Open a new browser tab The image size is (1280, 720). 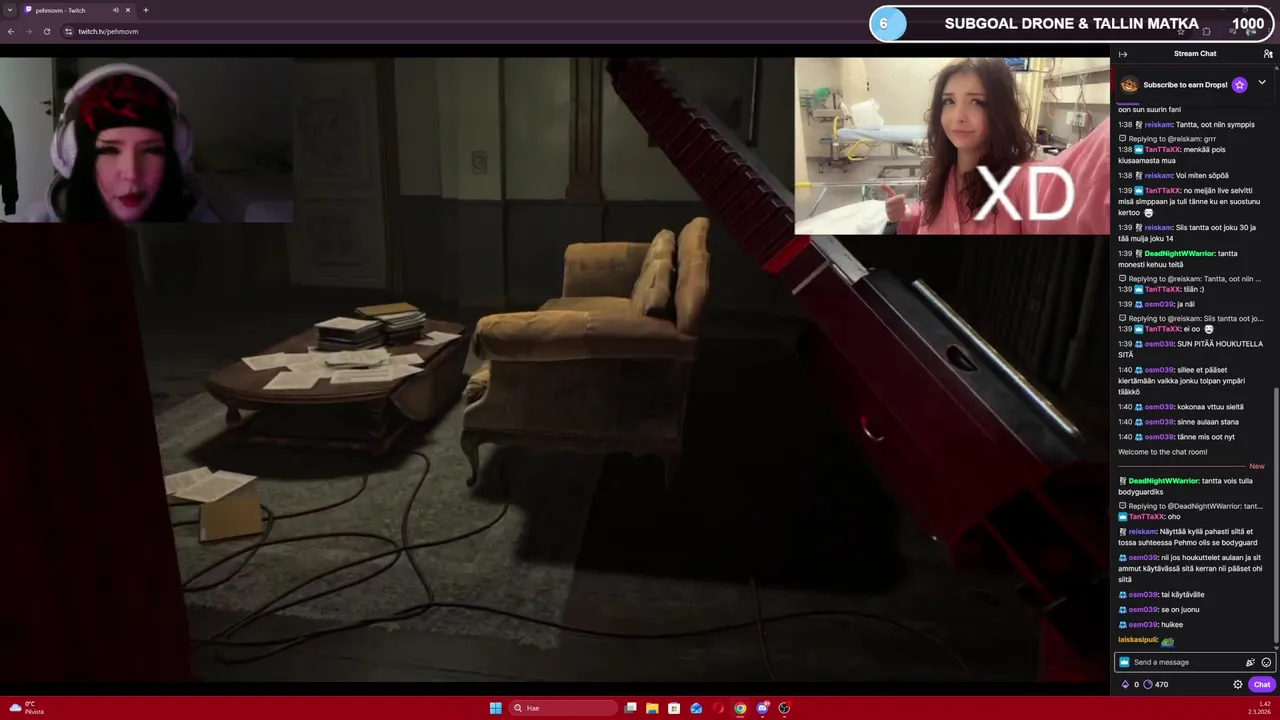(x=146, y=10)
